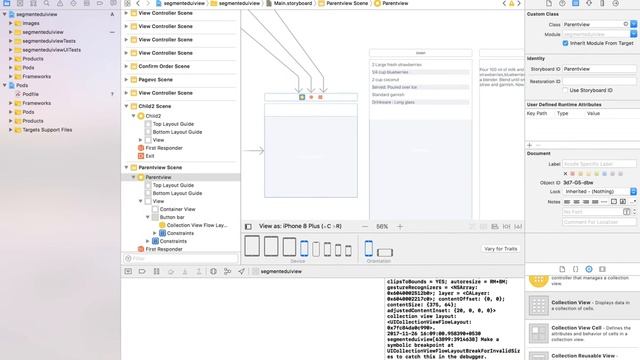This screenshot has height=360, width=640.
Task: Open the Issue navigator warning triangle
Action: (60, 3)
